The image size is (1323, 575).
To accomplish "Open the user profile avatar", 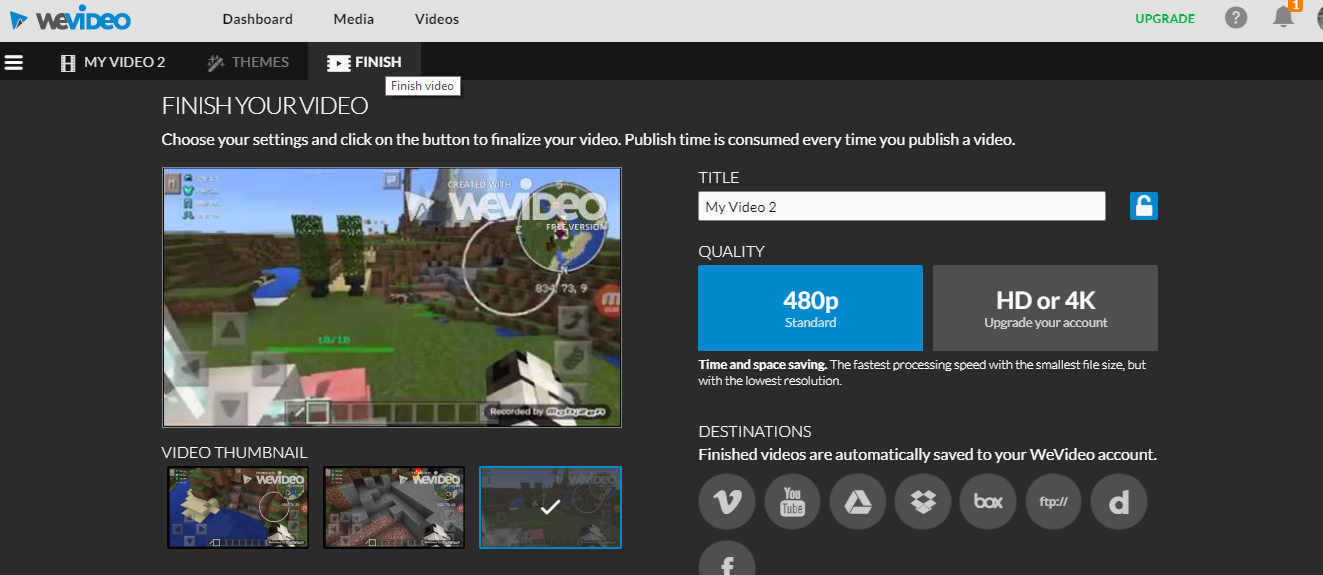I will tap(1318, 18).
